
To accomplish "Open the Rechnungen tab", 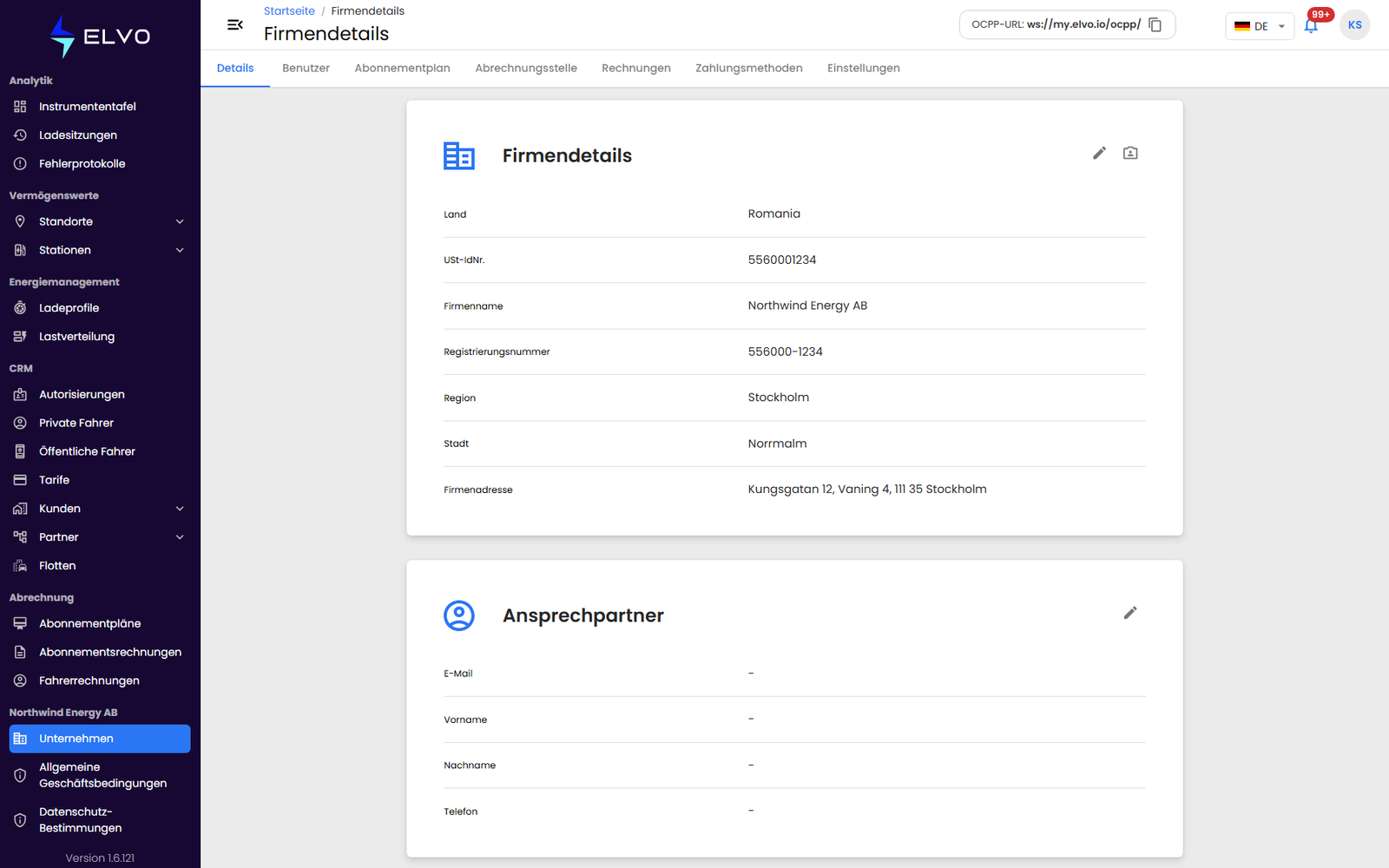I will 636,69.
